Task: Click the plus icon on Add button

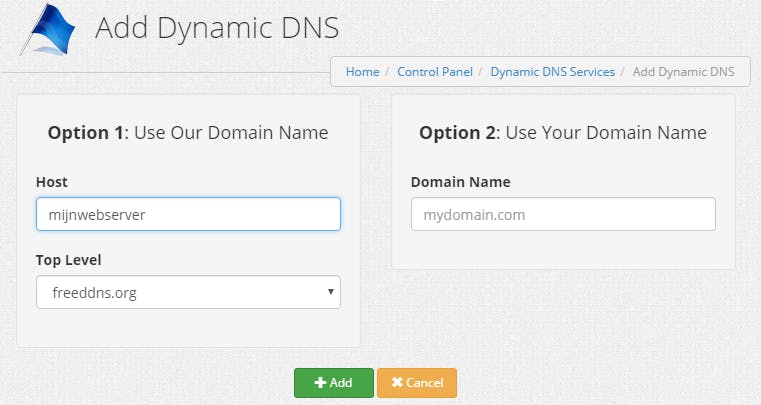Action: pos(320,383)
